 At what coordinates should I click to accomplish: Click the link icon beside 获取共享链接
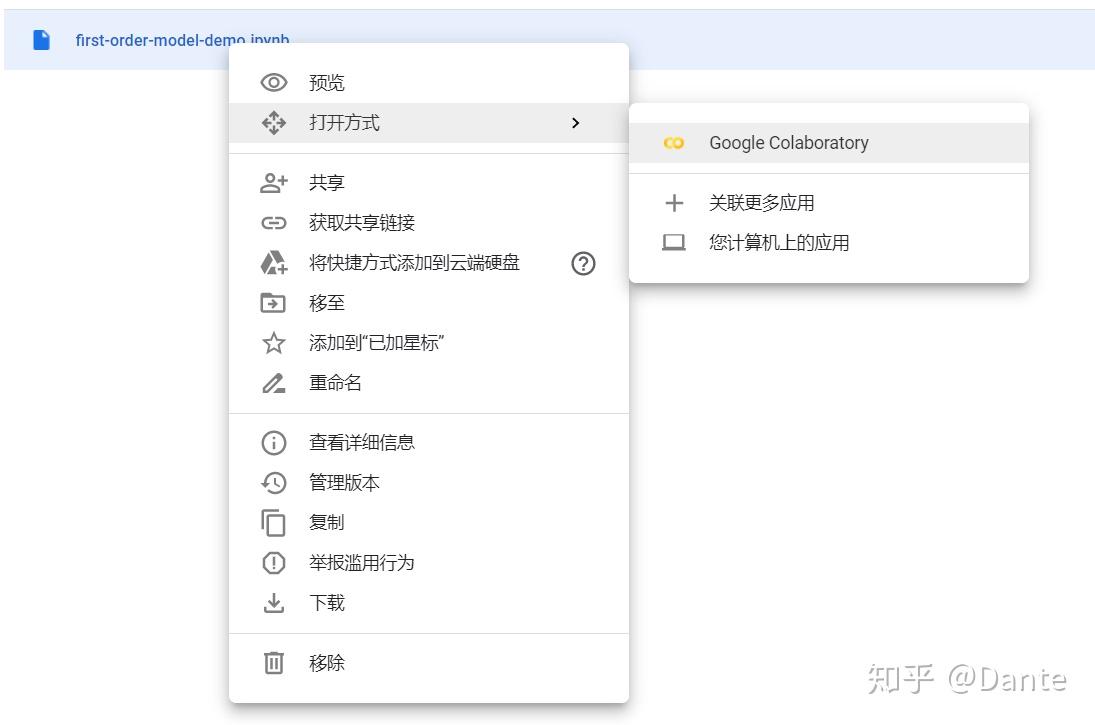[x=273, y=222]
